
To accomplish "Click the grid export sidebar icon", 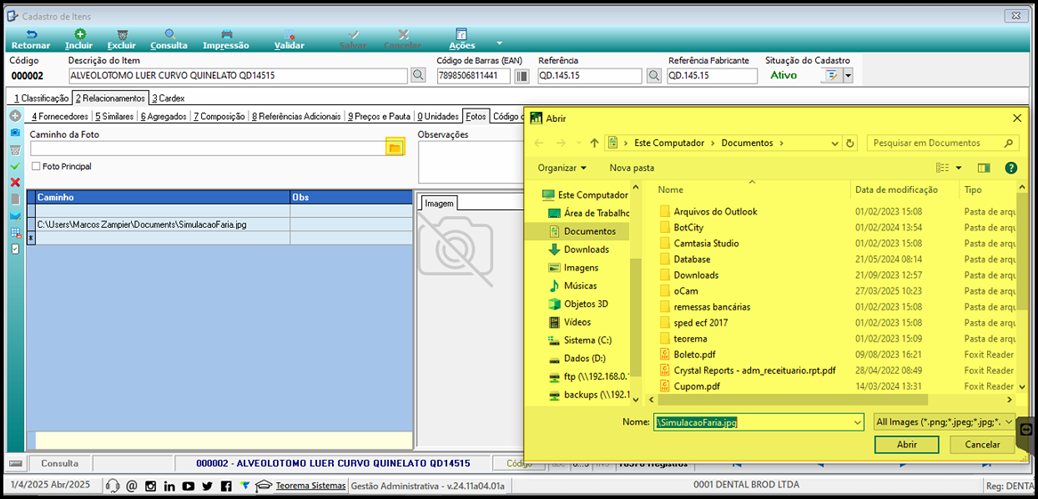I will [x=15, y=232].
